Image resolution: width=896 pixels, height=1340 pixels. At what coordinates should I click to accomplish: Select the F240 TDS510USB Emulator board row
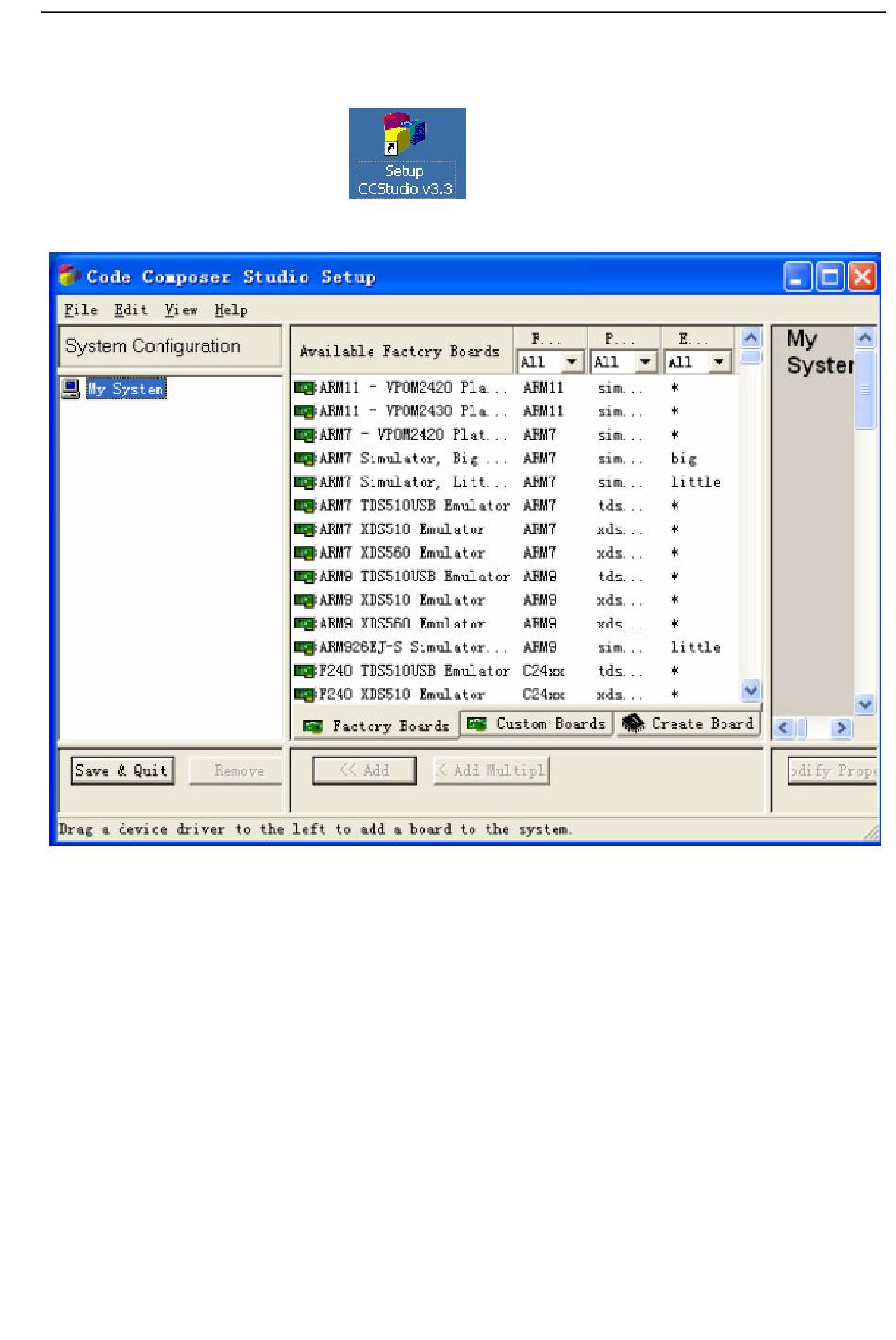pyautogui.click(x=515, y=671)
